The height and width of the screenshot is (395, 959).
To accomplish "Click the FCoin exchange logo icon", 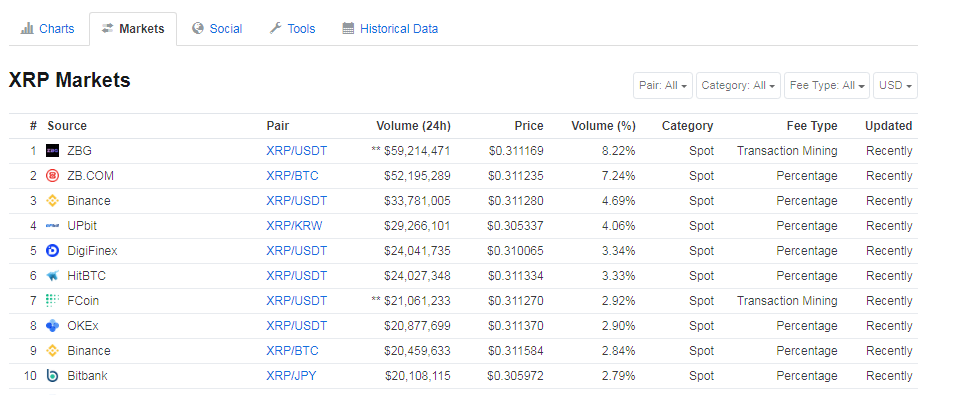I will click(x=53, y=301).
